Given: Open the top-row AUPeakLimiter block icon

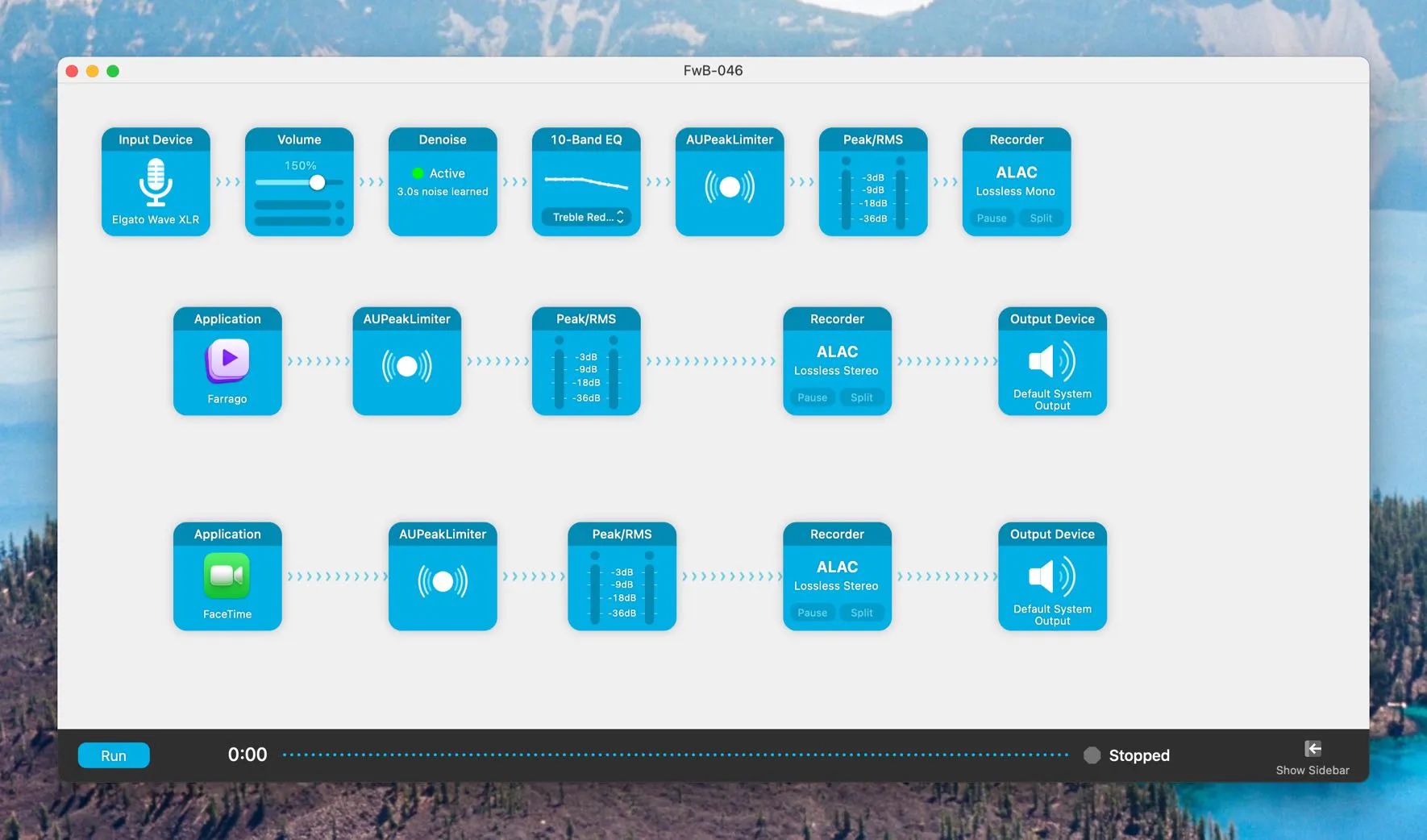Looking at the screenshot, I should pos(730,187).
